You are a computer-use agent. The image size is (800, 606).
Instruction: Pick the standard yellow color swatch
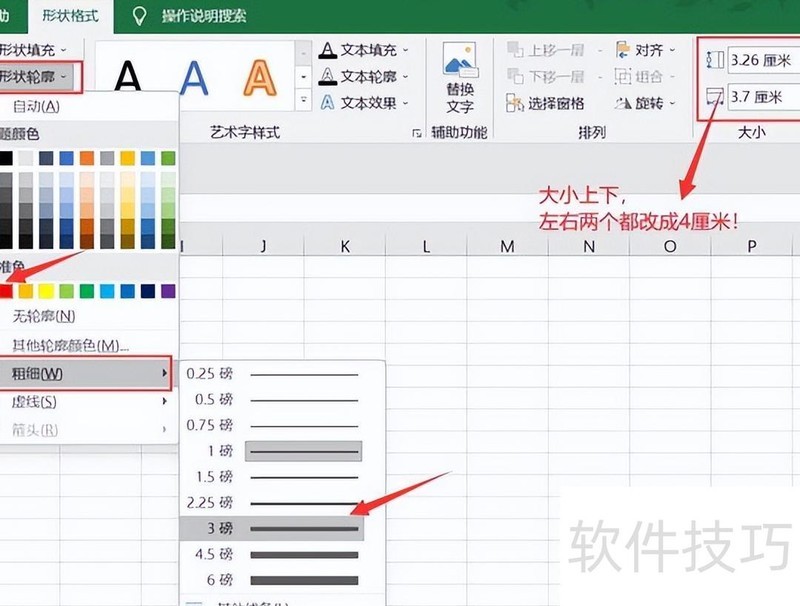pyautogui.click(x=46, y=291)
